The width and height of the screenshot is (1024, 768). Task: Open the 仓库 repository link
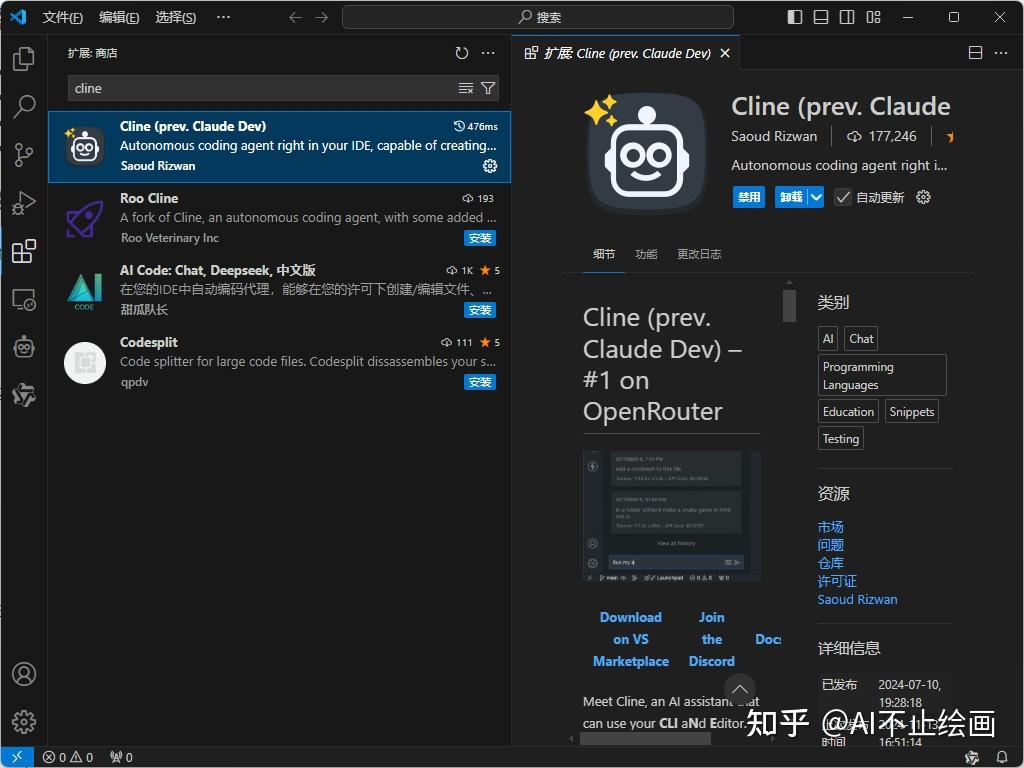[x=830, y=563]
